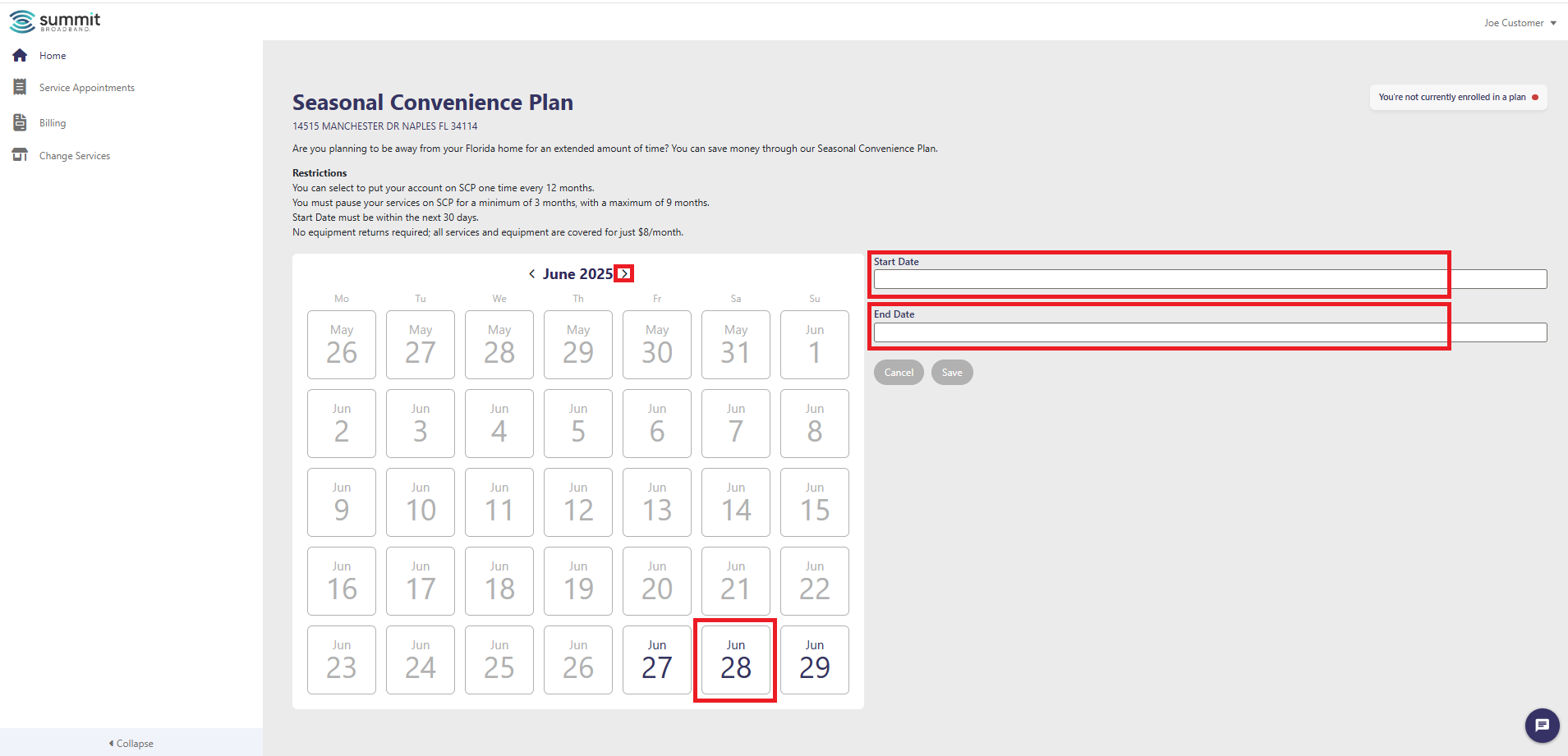The height and width of the screenshot is (756, 1568).
Task: Click the Summit Broadband logo
Action: click(x=55, y=21)
